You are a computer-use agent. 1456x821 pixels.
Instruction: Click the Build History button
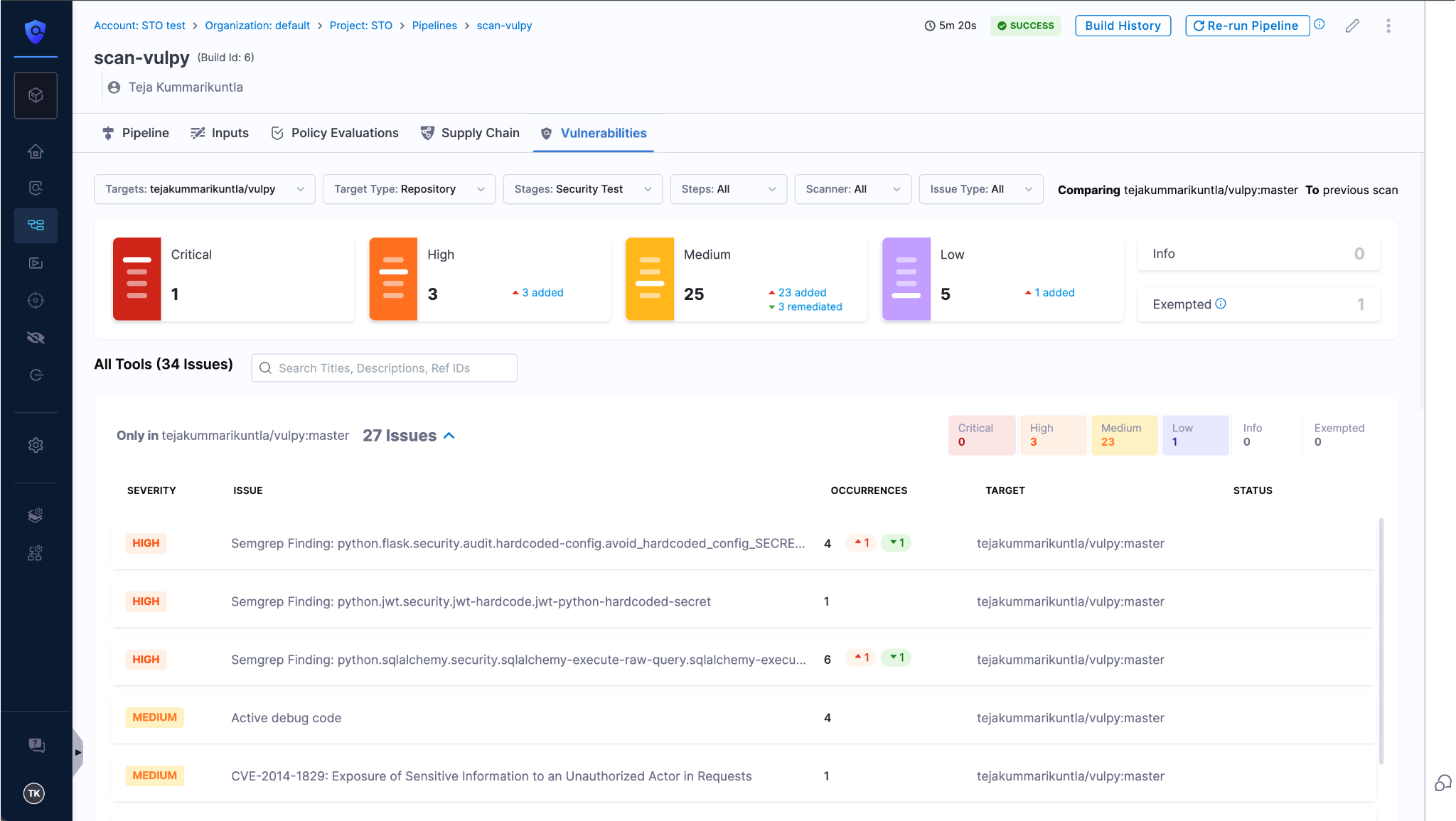click(x=1123, y=26)
